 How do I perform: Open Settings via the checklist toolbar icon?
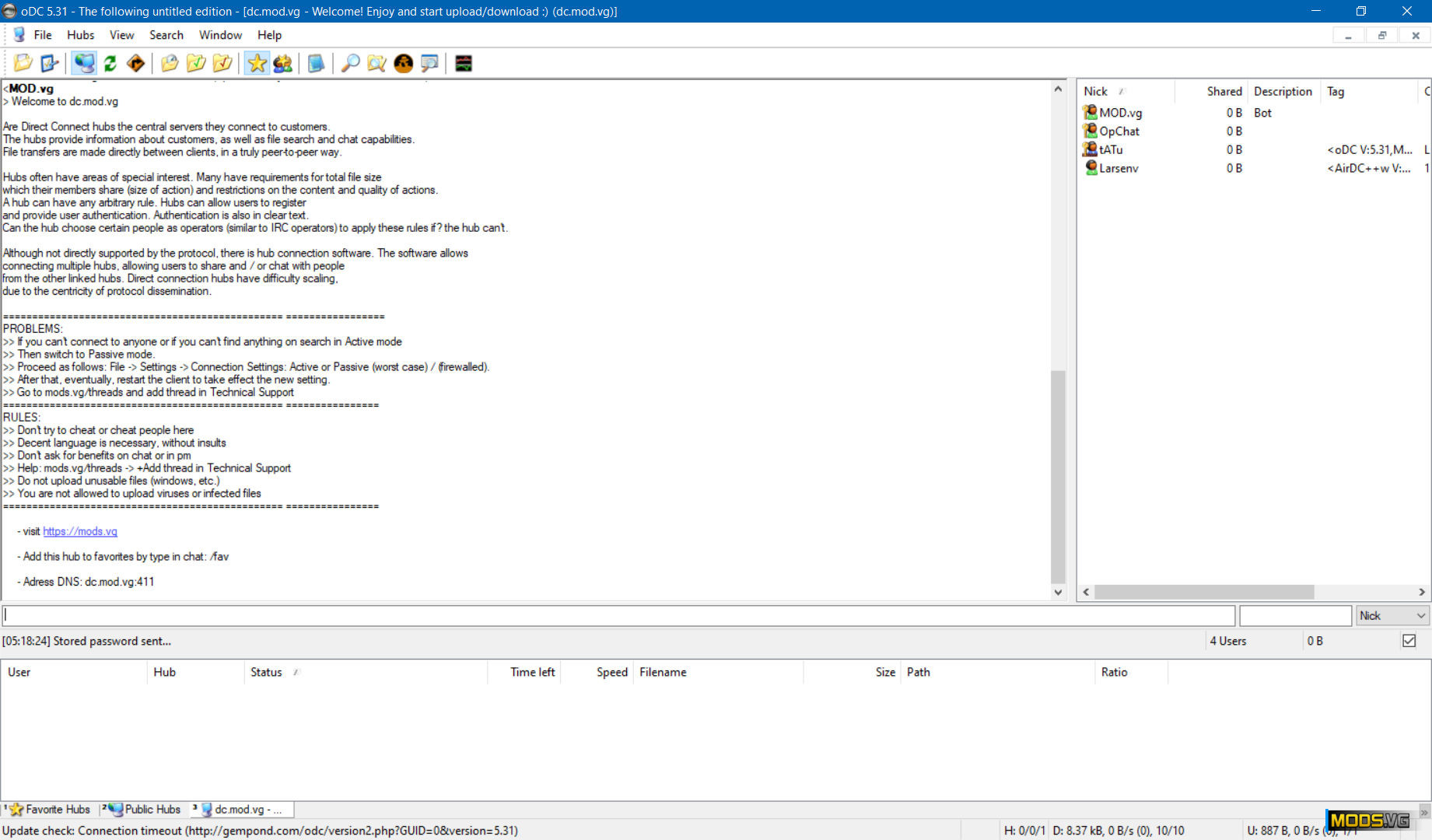pos(49,63)
